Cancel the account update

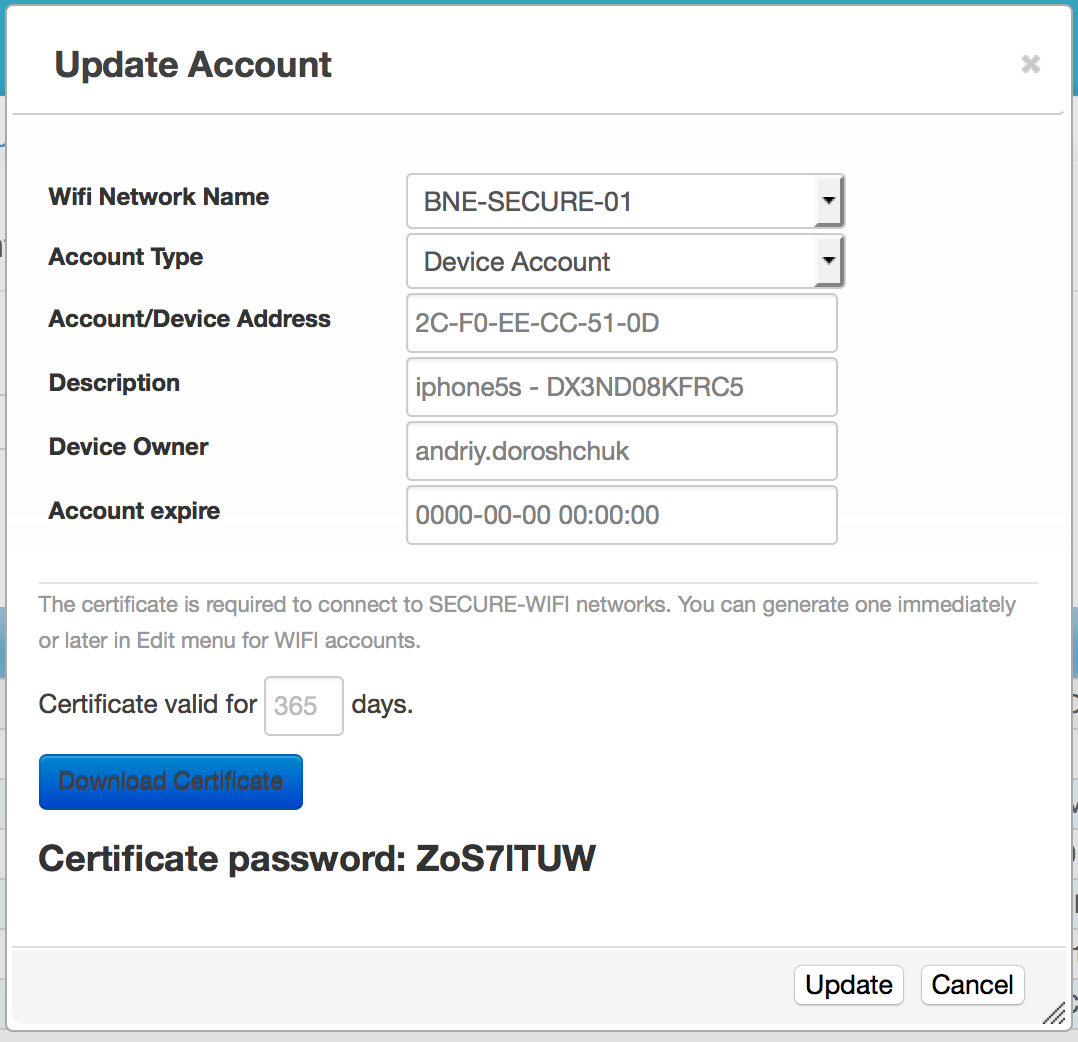[x=972, y=985]
